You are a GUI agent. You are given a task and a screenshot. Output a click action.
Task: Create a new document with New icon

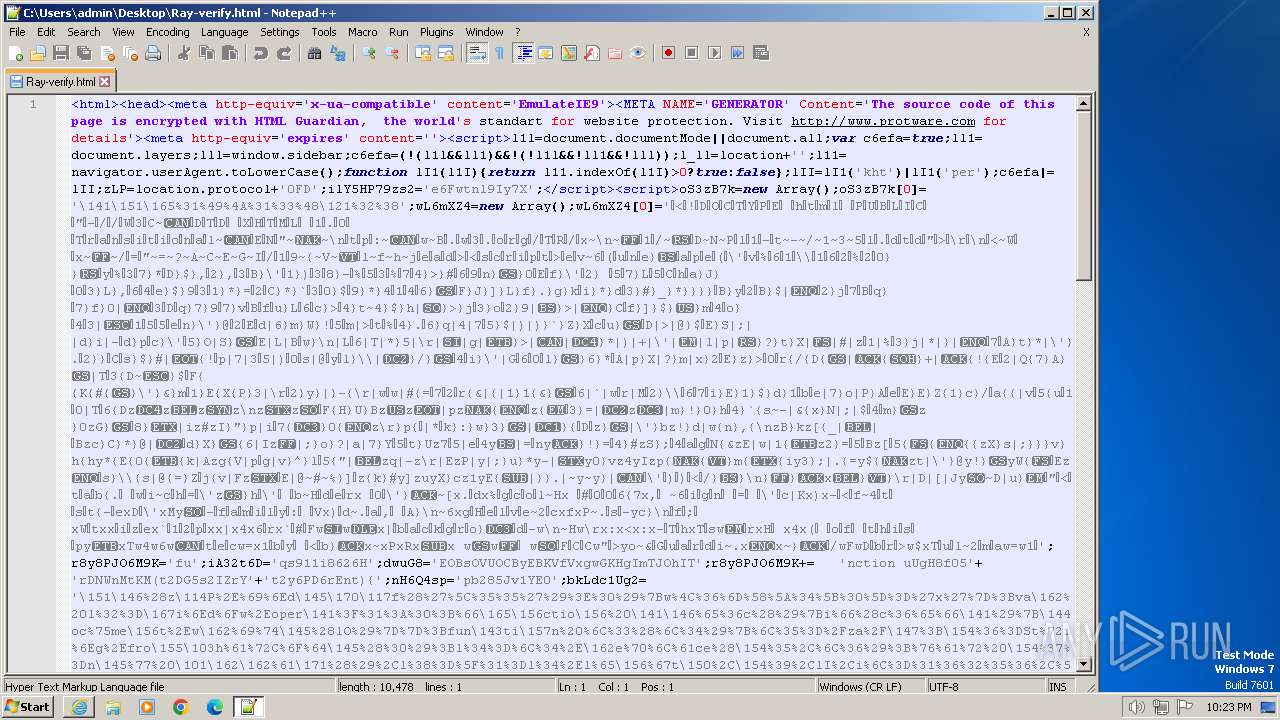[16, 53]
